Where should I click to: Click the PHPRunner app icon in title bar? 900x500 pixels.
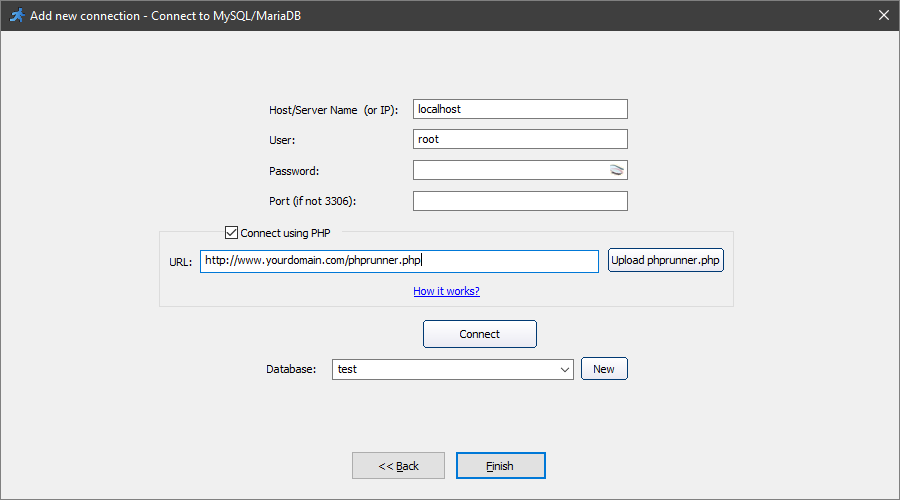click(x=17, y=15)
